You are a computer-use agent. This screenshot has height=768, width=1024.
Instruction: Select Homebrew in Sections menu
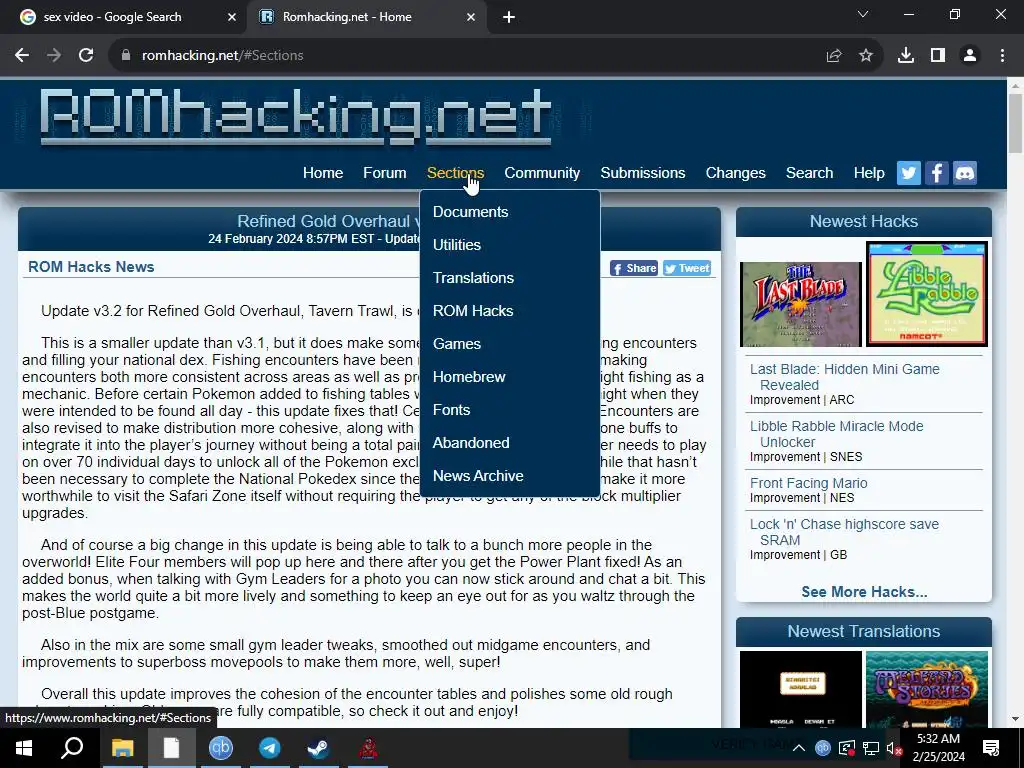point(469,377)
